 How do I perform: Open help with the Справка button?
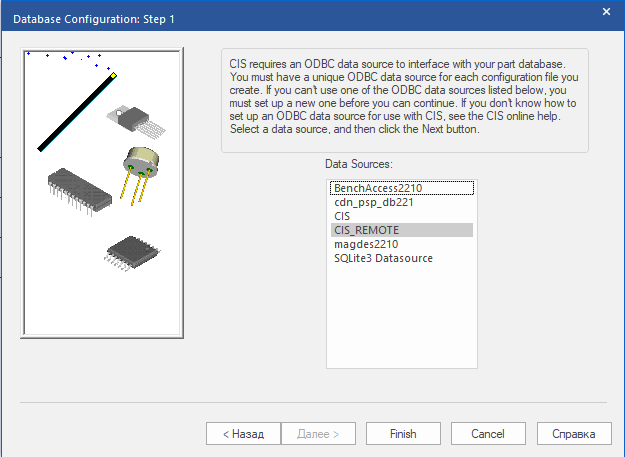point(574,434)
